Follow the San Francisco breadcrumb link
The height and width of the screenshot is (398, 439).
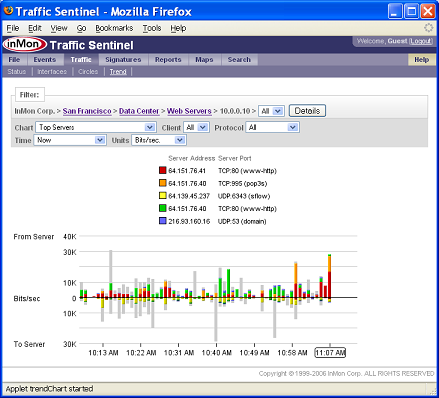click(x=87, y=111)
